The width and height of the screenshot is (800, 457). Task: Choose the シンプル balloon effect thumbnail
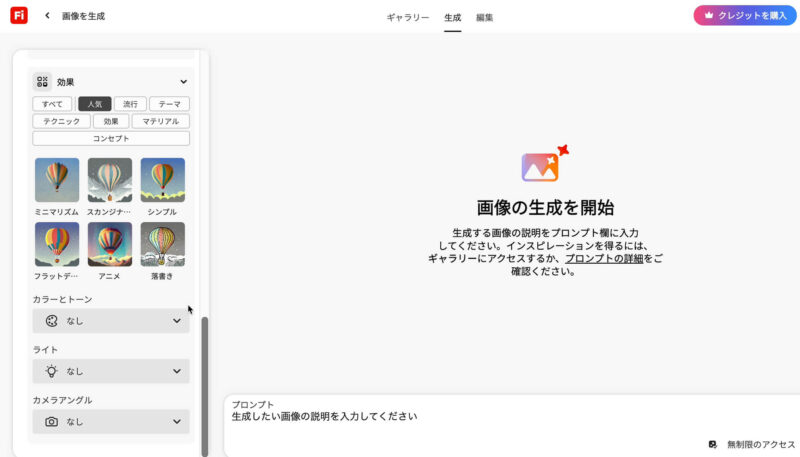pyautogui.click(x=163, y=180)
